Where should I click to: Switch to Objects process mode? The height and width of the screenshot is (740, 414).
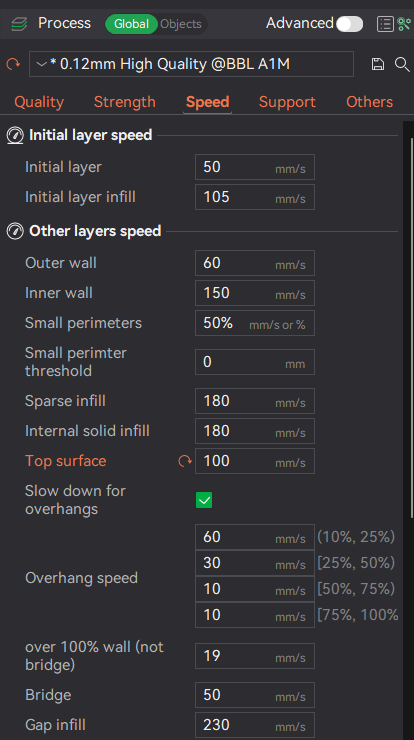coord(181,24)
